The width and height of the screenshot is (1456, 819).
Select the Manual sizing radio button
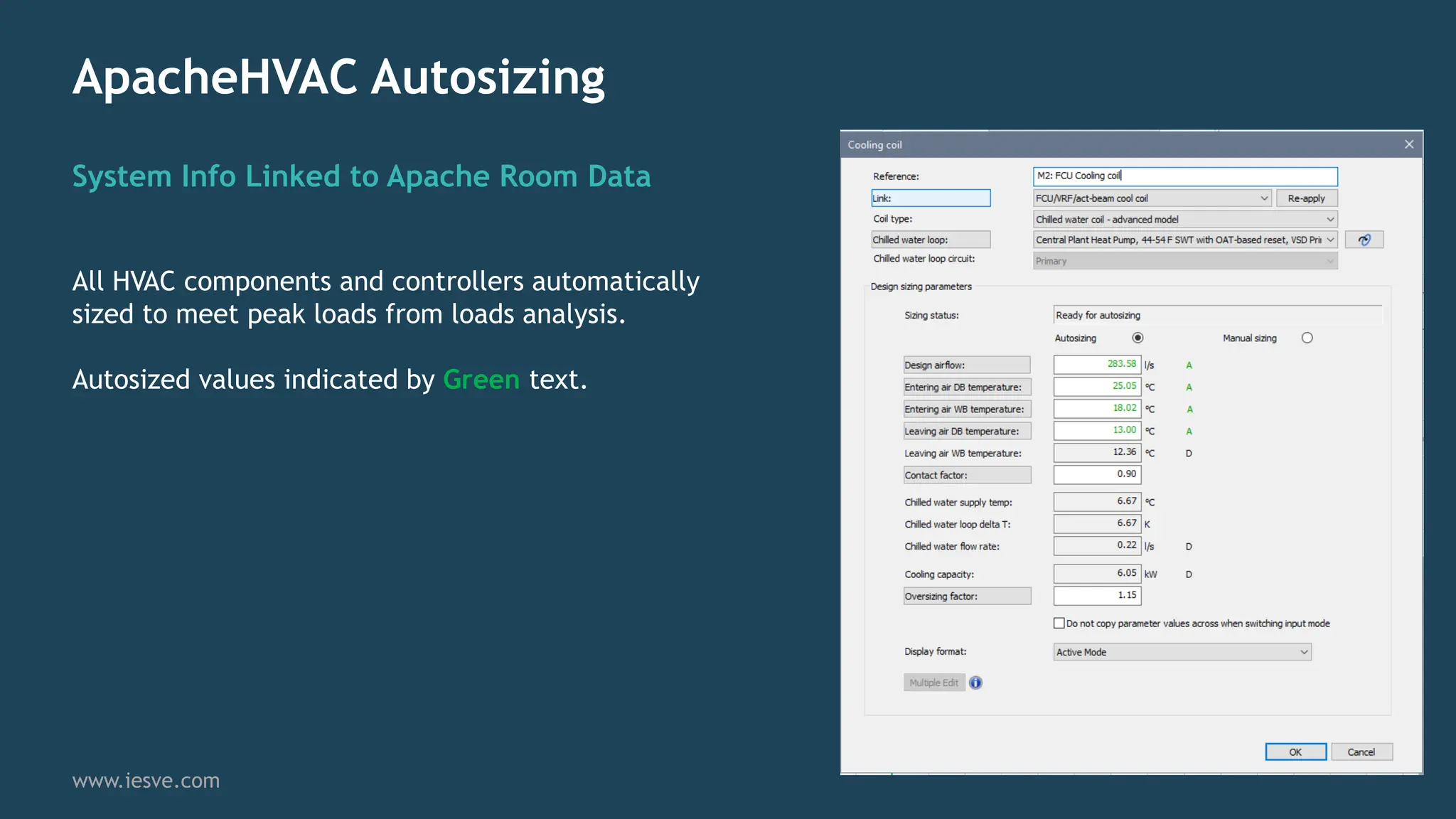coord(1307,338)
